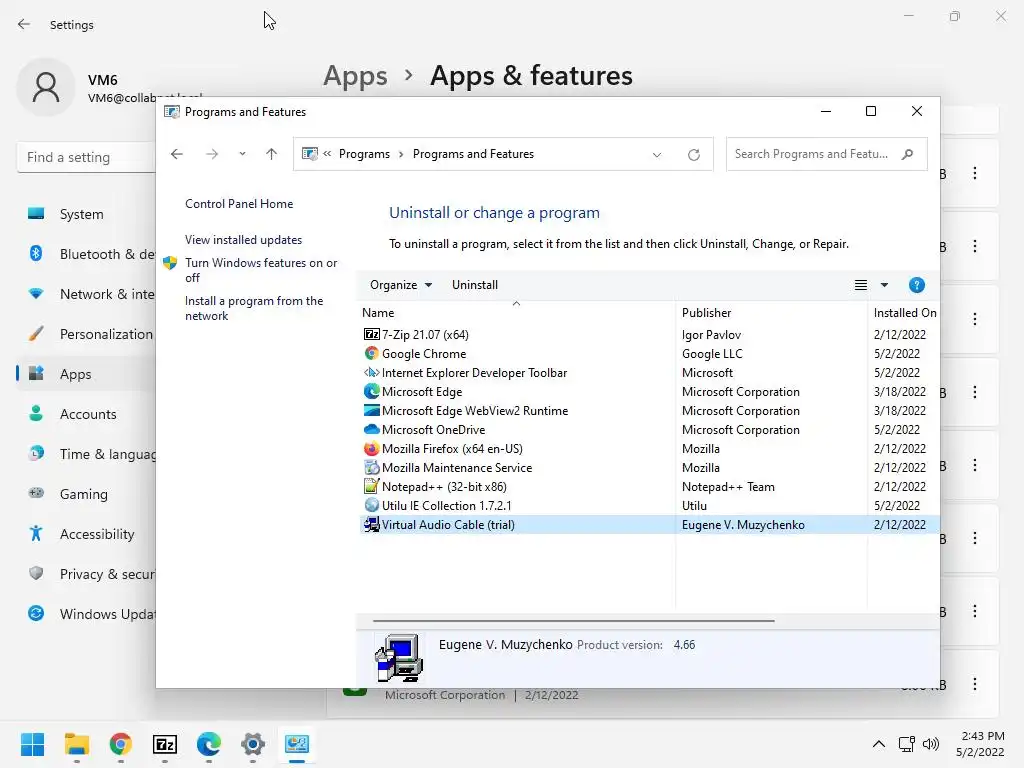Viewport: 1024px width, 768px height.
Task: Select Accounts in Settings sidebar
Action: [x=86, y=414]
